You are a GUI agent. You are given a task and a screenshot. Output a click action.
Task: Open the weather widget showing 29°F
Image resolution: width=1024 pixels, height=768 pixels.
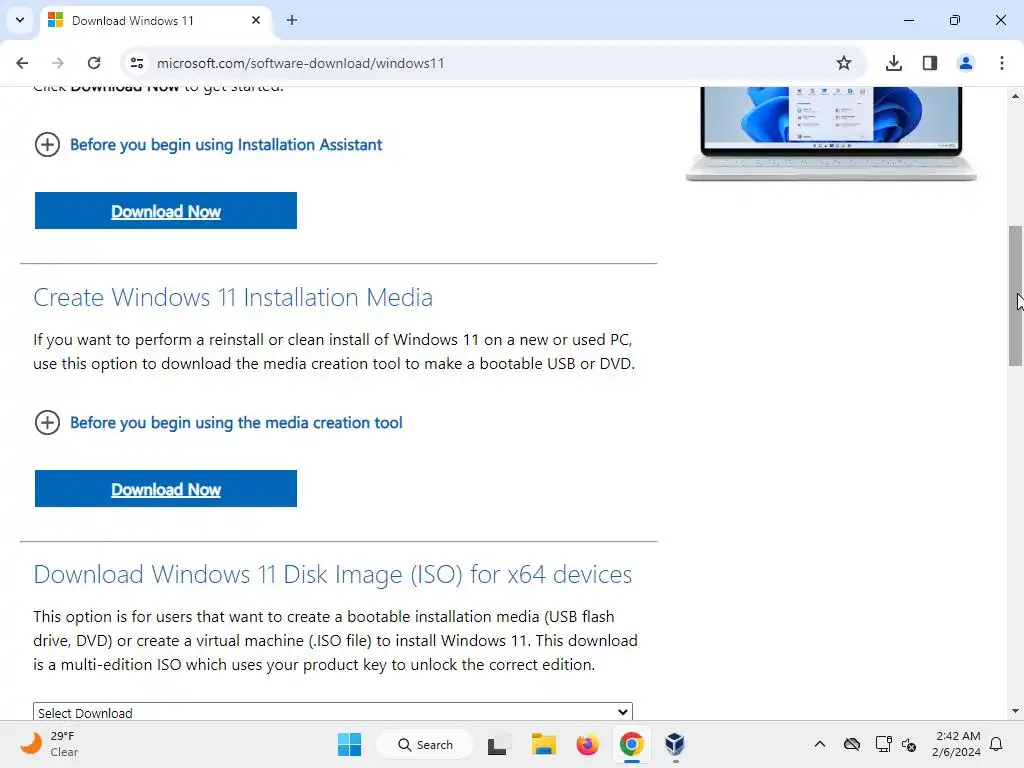click(x=49, y=744)
